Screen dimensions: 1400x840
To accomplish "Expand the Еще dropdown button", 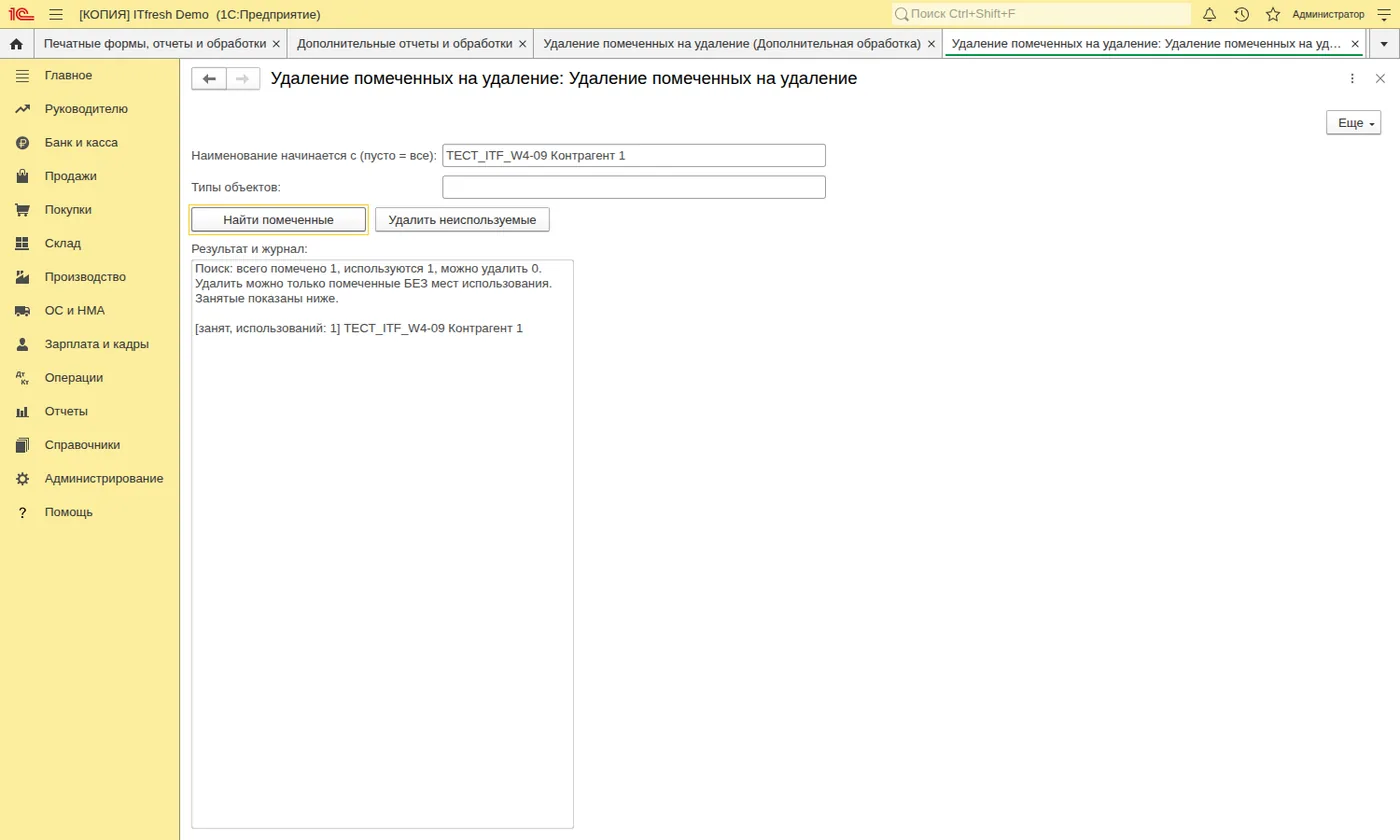I will [1353, 122].
